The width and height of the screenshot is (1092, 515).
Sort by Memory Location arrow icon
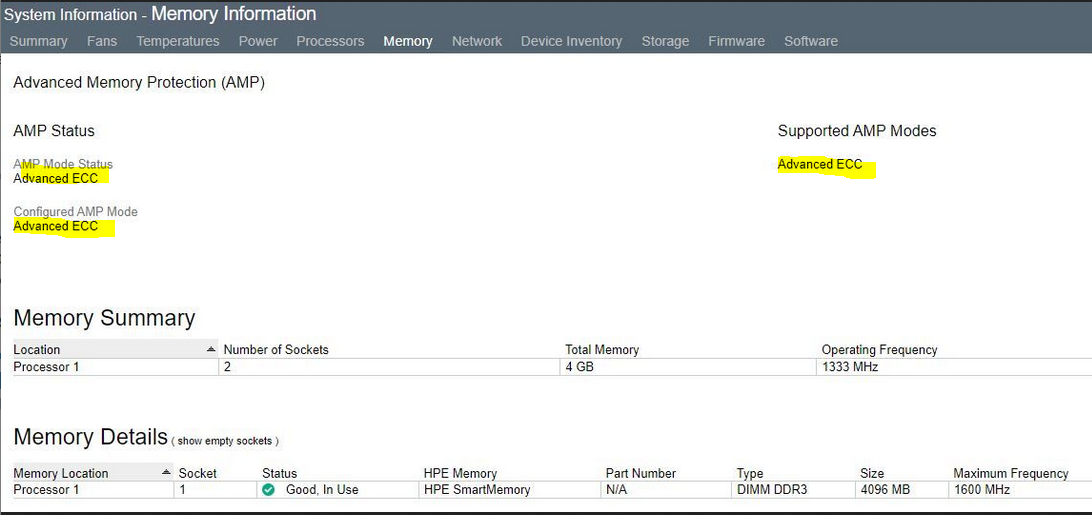click(x=166, y=472)
